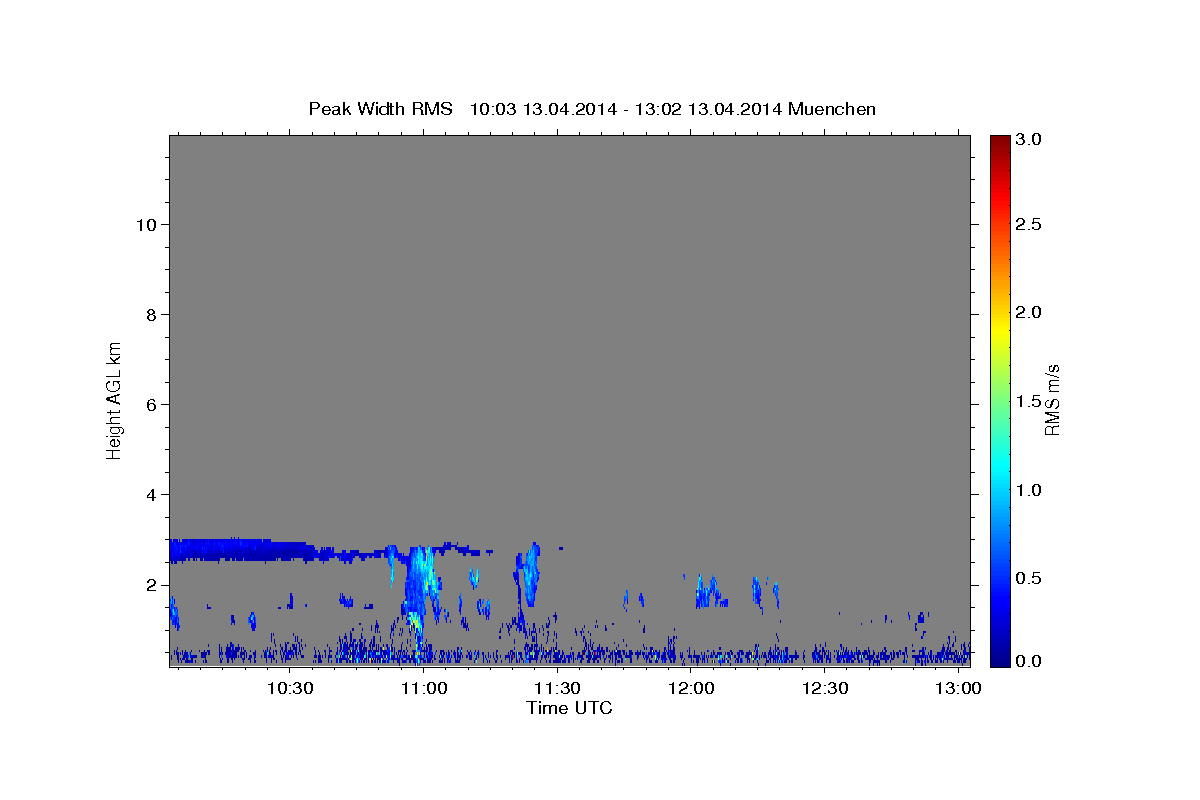Click the 13:00 time tick label
Image resolution: width=1200 pixels, height=800 pixels.
pos(959,689)
